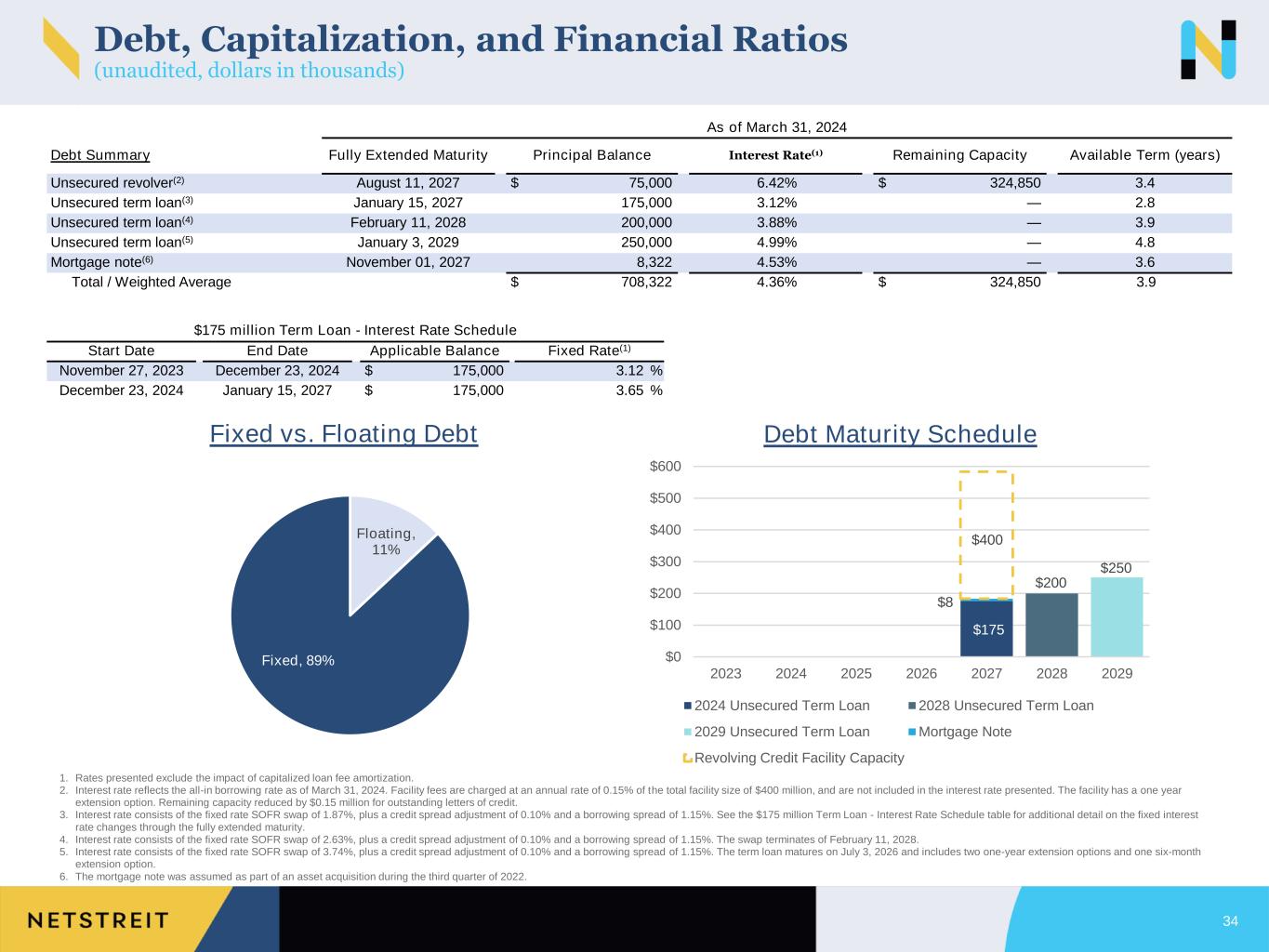Click the Mortgage note principal balance 8,322
This screenshot has width=1269, height=952.
click(654, 262)
